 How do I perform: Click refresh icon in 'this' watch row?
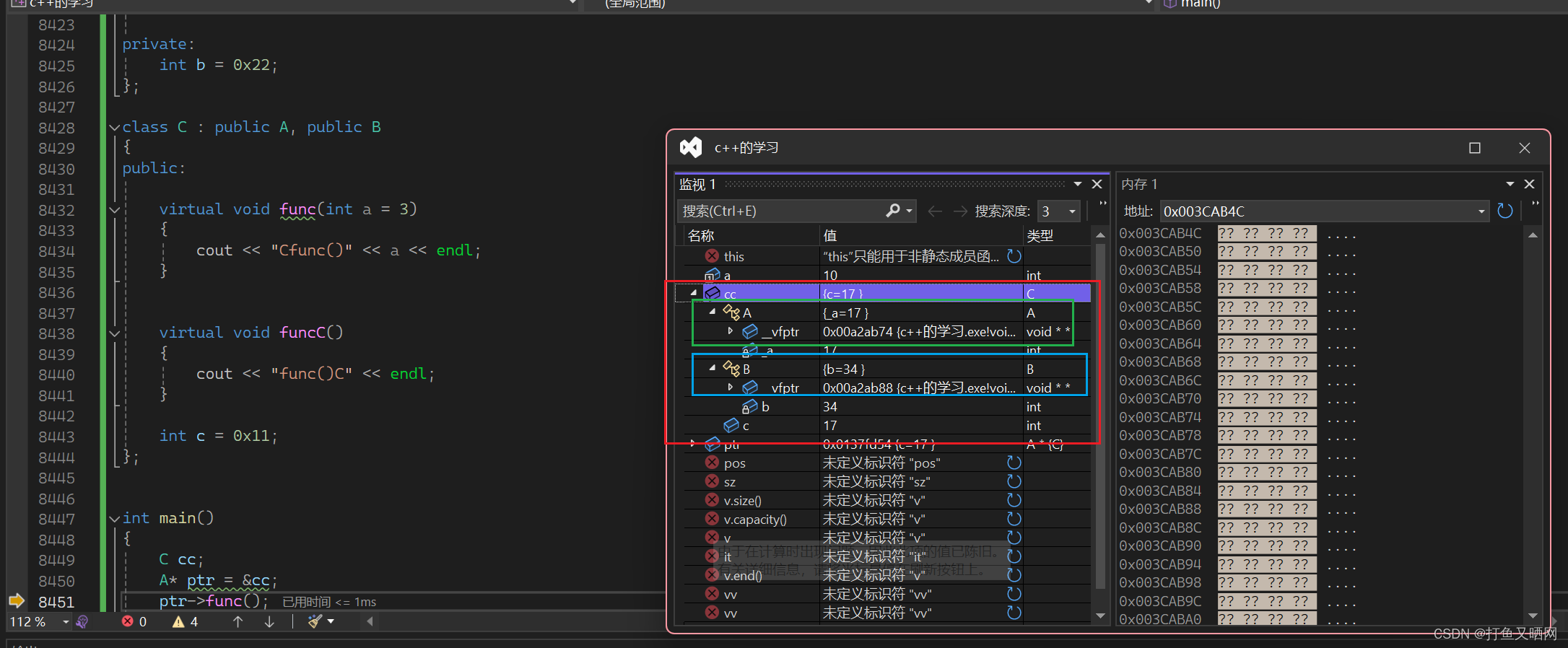click(x=1014, y=256)
